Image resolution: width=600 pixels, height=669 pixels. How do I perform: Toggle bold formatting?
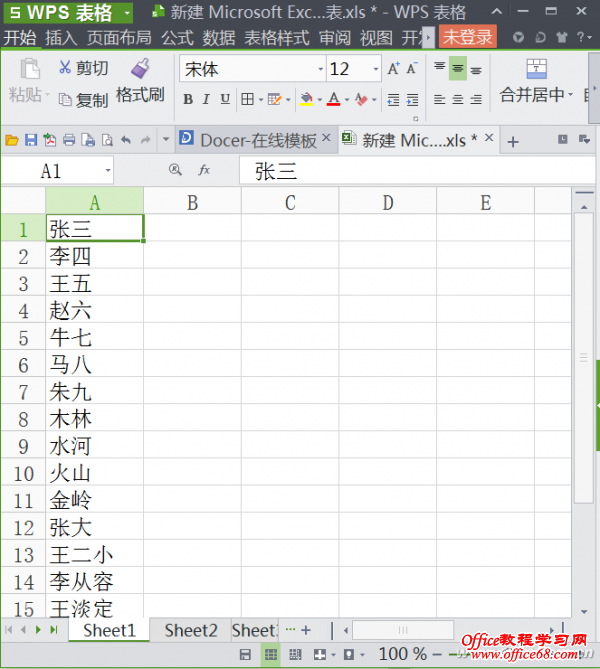(x=188, y=99)
